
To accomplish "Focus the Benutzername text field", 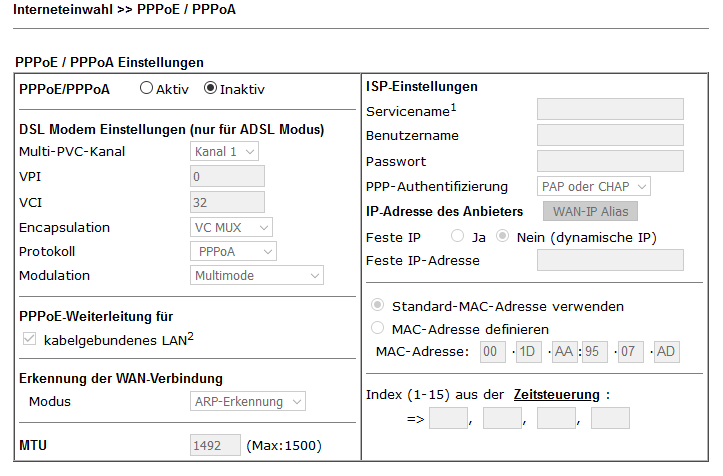I will (610, 135).
